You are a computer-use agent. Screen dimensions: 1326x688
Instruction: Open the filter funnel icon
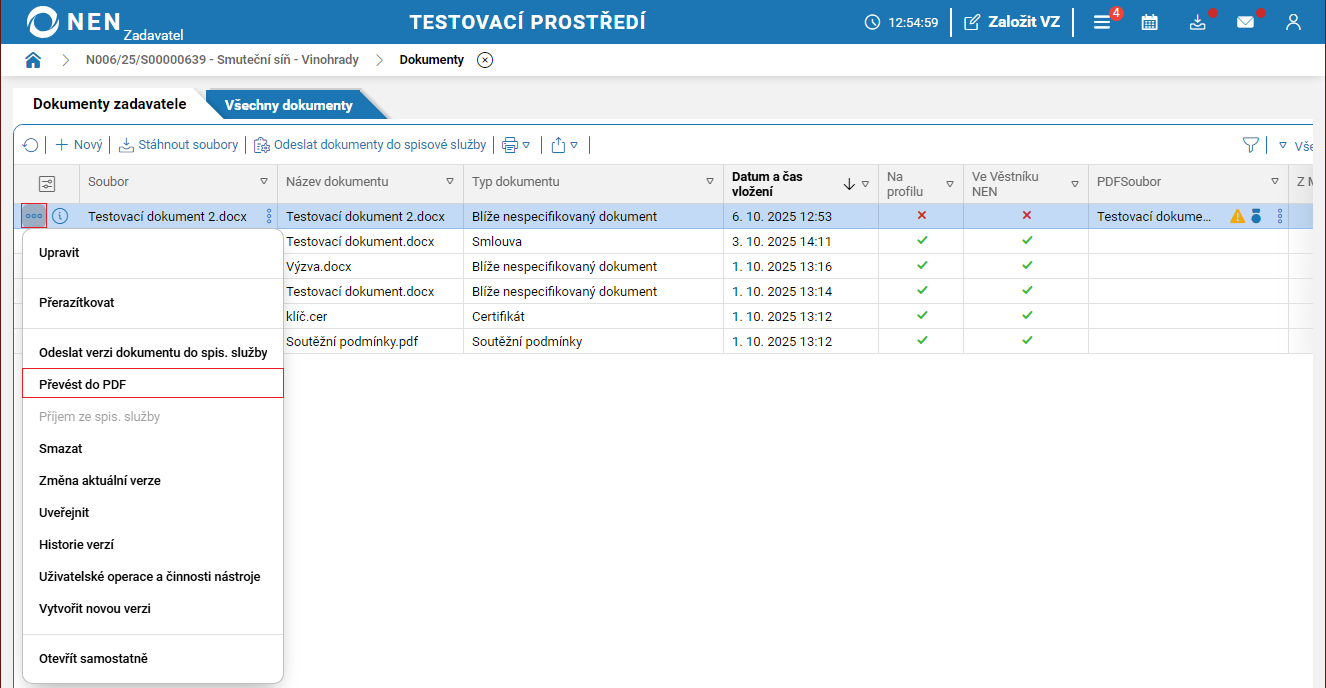(x=1250, y=145)
